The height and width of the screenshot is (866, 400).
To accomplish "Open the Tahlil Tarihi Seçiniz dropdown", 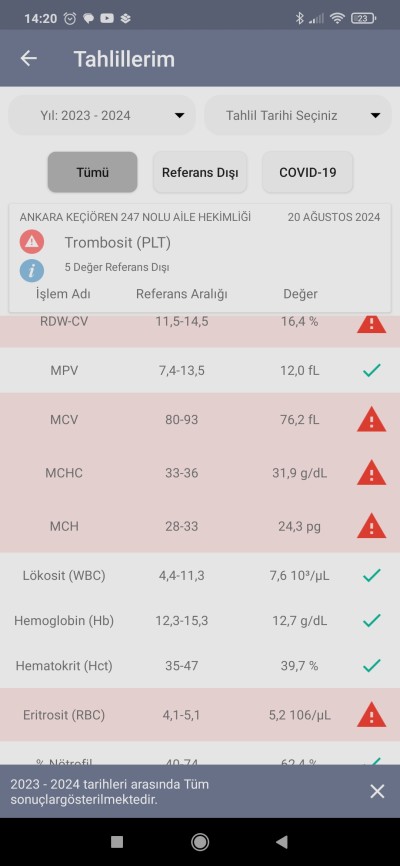I will point(298,115).
